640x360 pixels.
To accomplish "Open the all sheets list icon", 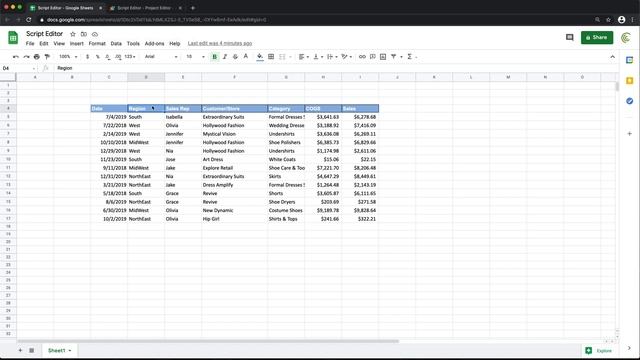I will click(31, 350).
